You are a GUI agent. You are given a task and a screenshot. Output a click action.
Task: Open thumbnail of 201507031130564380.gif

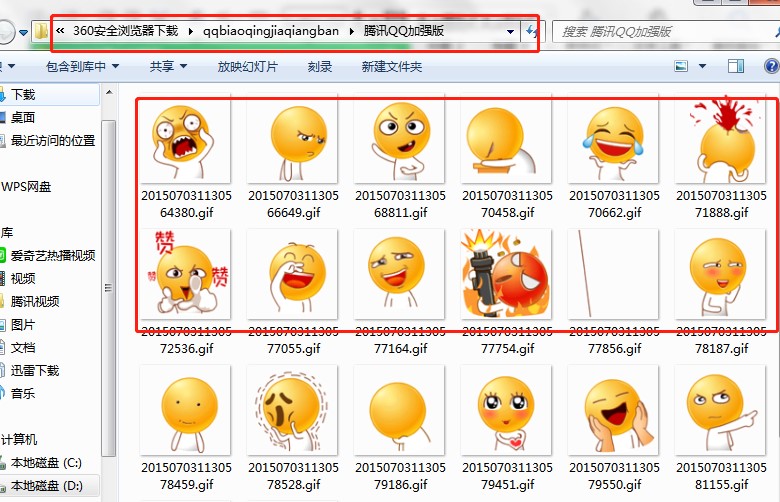[x=186, y=138]
